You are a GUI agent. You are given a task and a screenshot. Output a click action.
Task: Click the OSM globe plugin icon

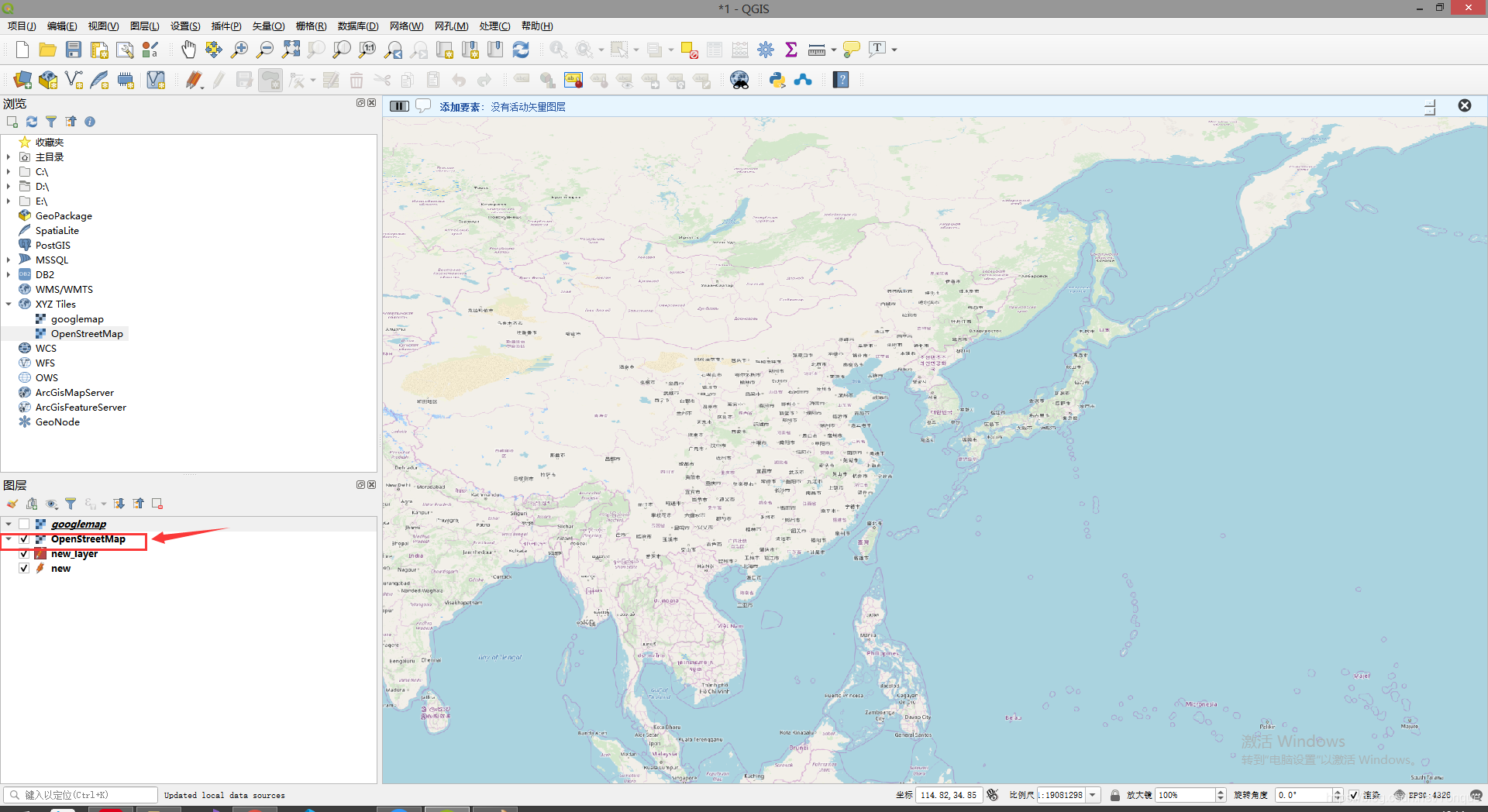point(739,80)
